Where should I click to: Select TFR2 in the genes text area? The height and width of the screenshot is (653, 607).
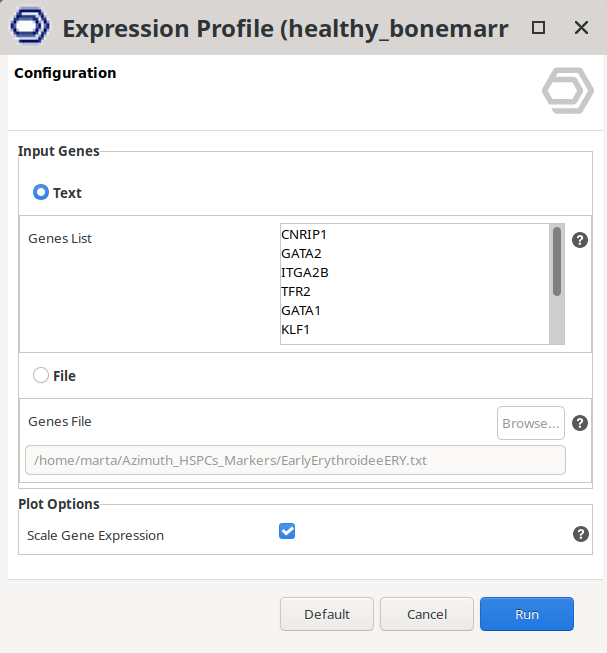coord(296,291)
